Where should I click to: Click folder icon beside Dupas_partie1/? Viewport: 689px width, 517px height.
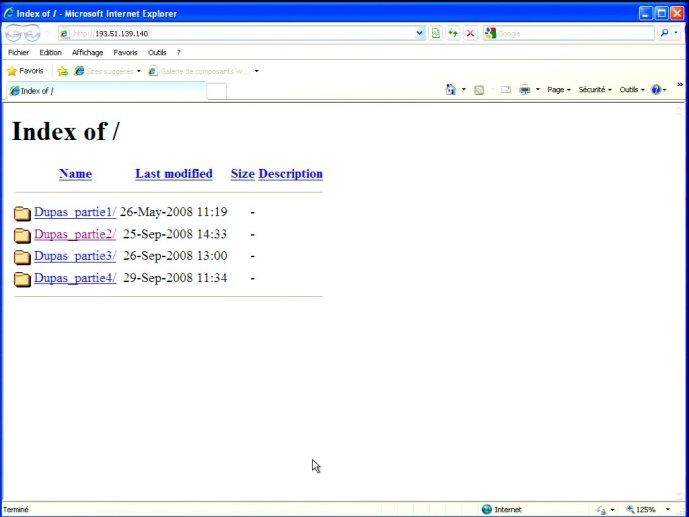pos(22,213)
